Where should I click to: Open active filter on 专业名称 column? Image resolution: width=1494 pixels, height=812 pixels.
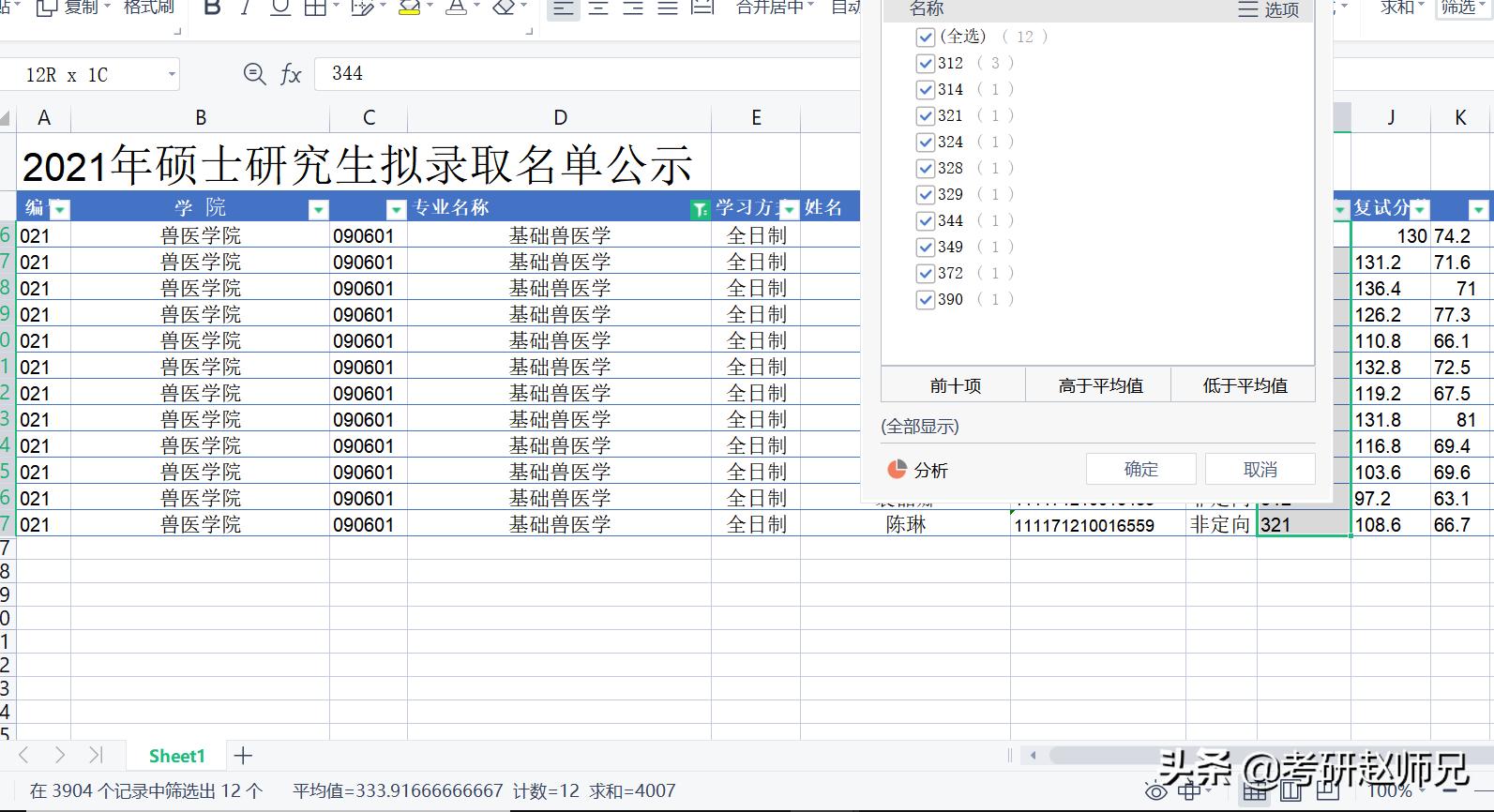(700, 209)
